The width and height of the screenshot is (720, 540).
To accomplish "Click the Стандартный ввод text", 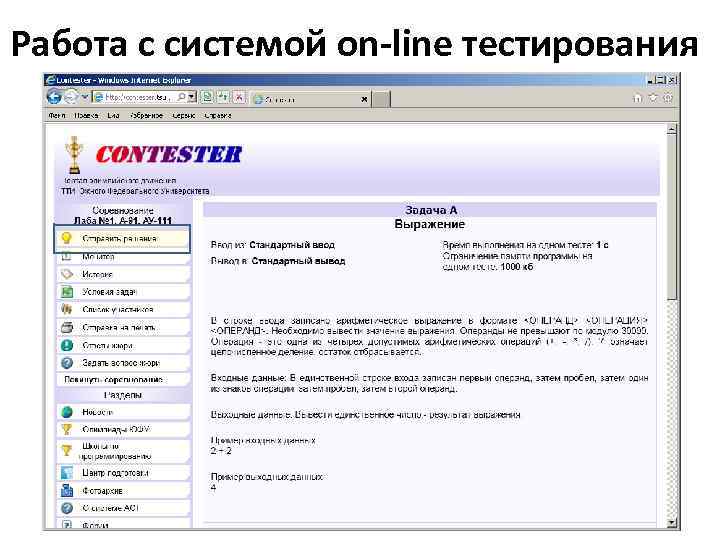I will tap(292, 245).
